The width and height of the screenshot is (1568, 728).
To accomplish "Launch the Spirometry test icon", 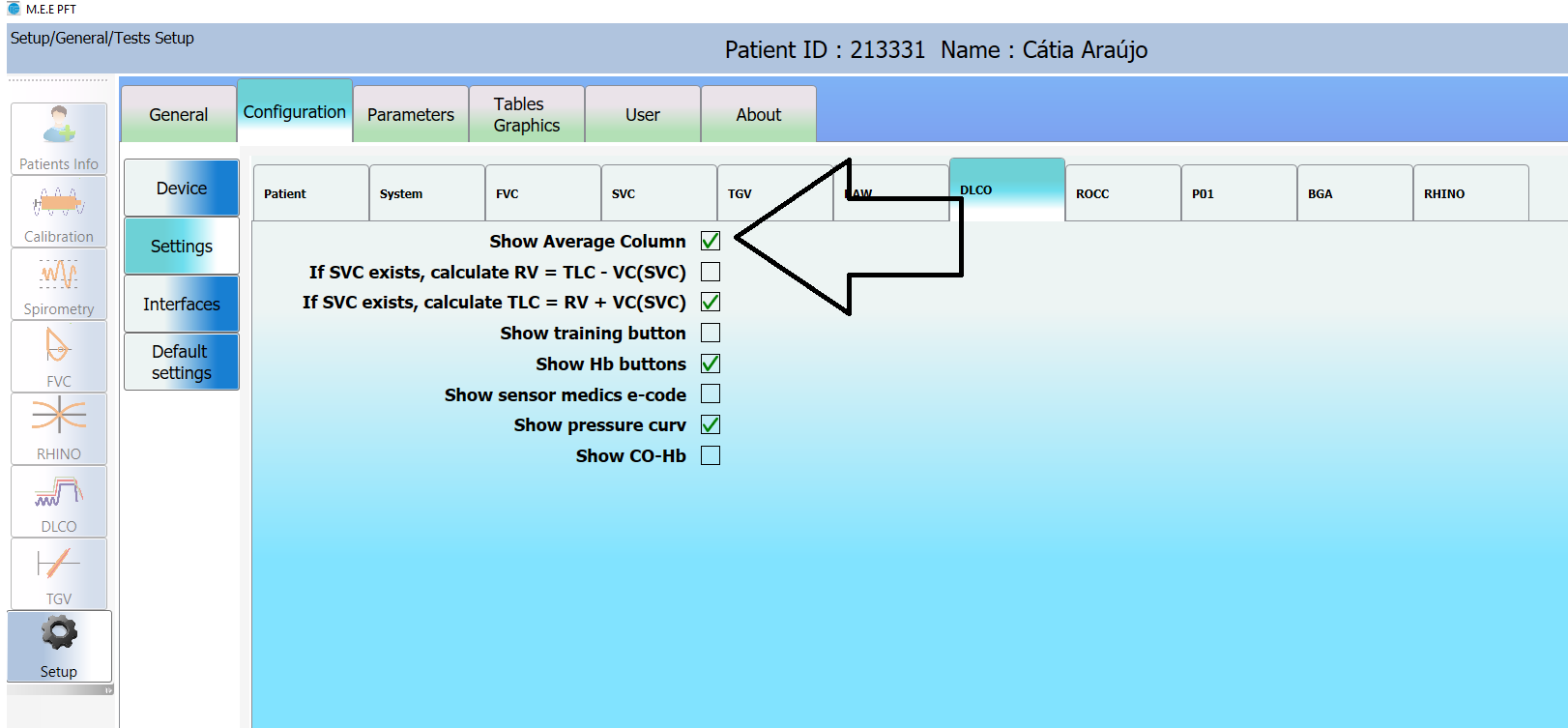I will [59, 284].
